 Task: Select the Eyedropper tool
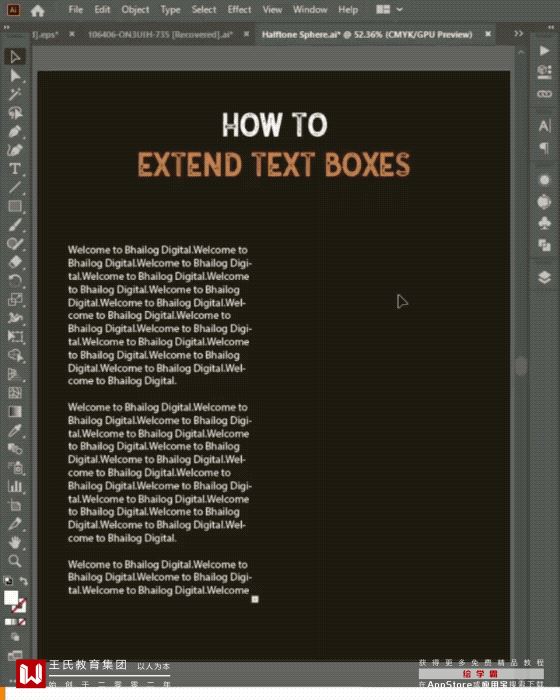[x=15, y=430]
